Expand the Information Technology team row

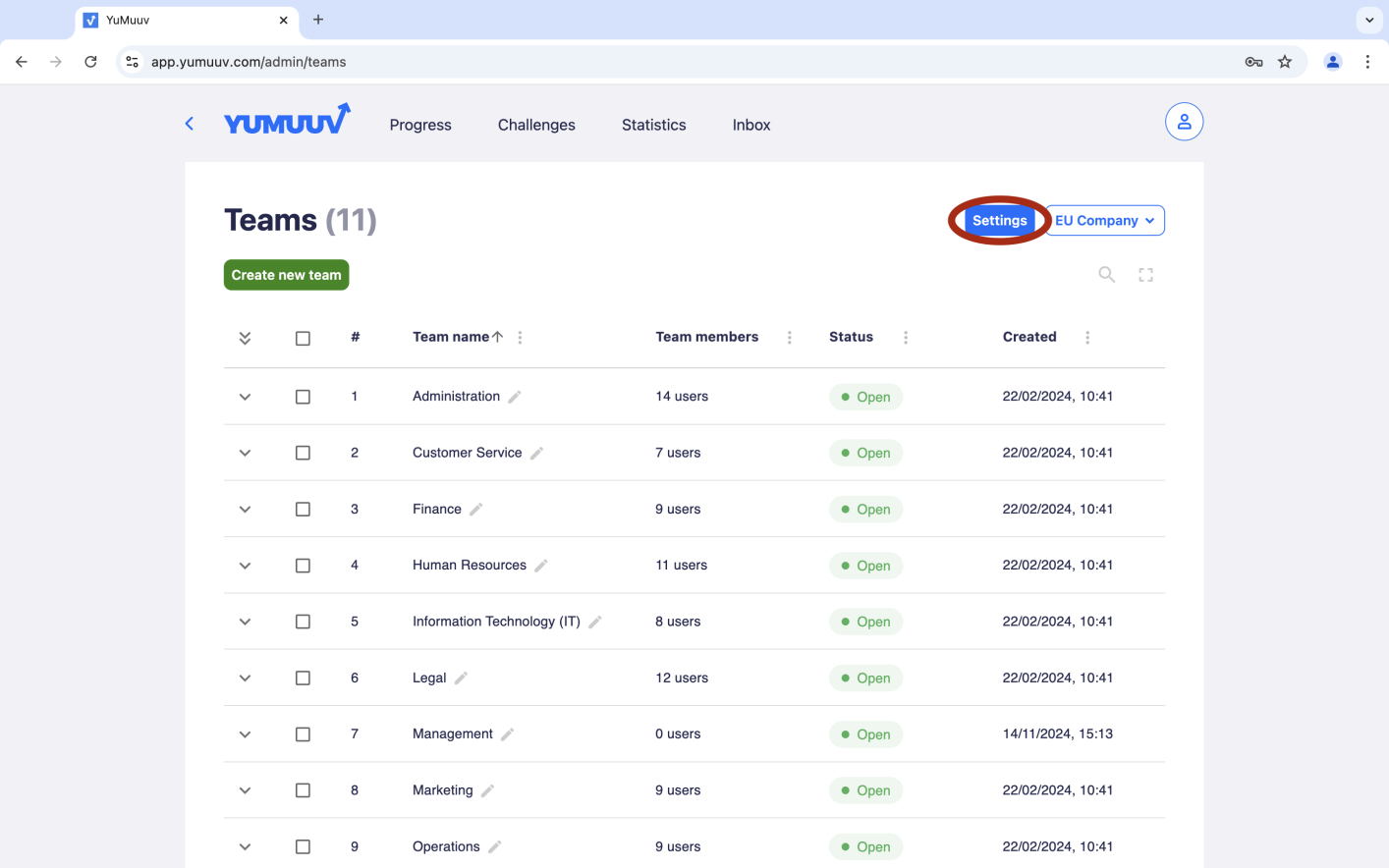pos(245,623)
